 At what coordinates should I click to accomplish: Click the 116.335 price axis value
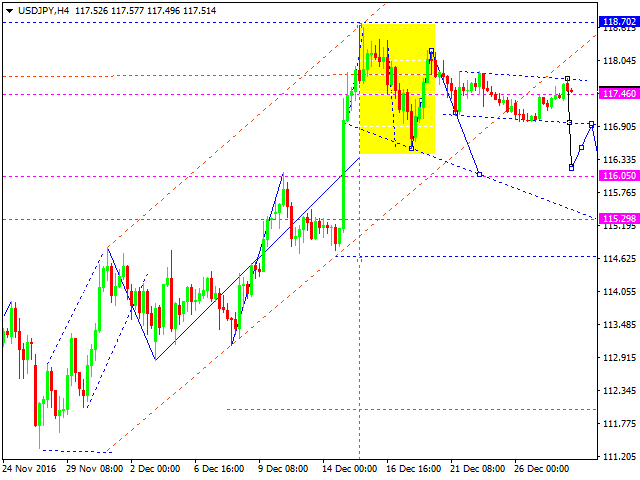click(620, 160)
